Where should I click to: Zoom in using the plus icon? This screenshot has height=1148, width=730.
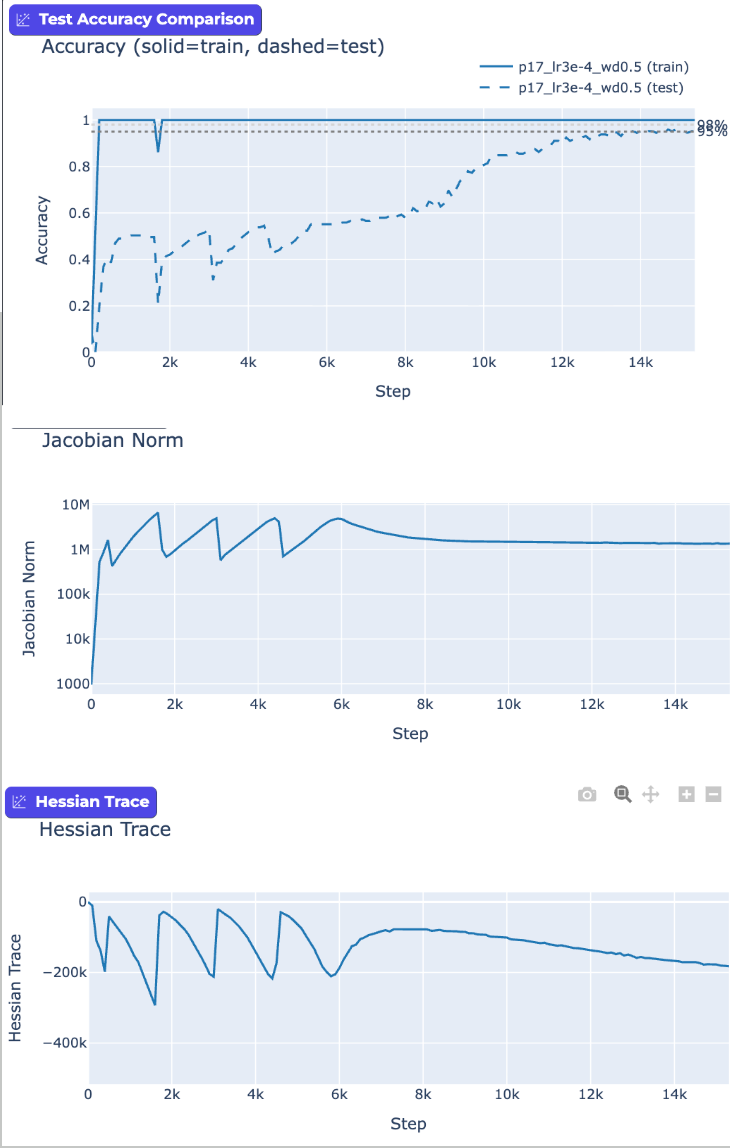686,794
